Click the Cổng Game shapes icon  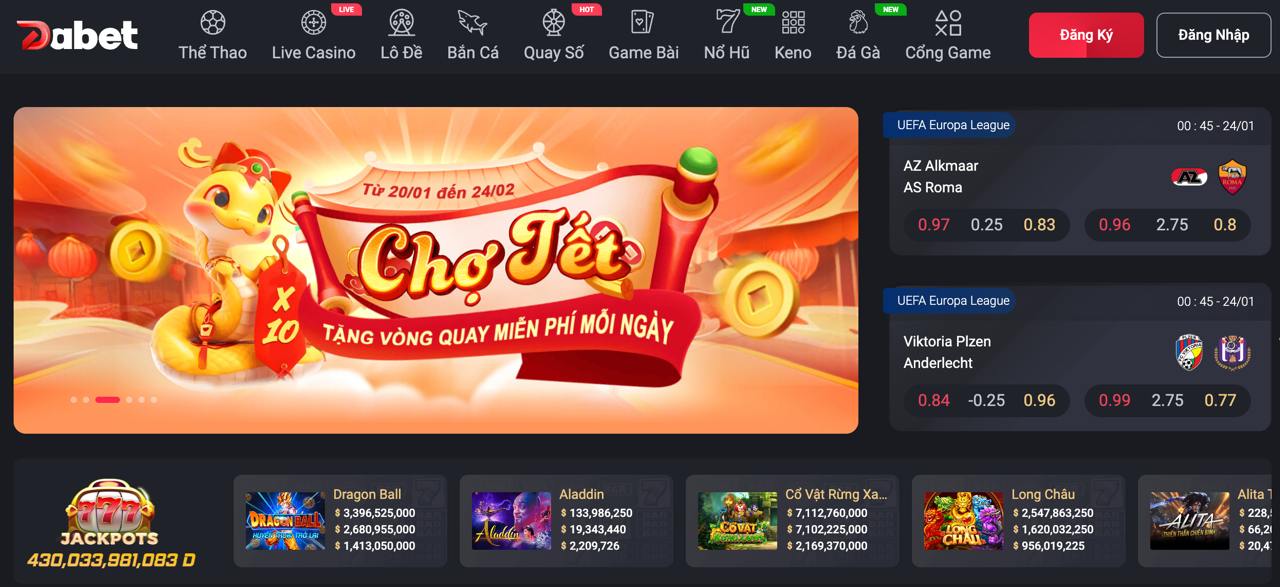tap(948, 22)
